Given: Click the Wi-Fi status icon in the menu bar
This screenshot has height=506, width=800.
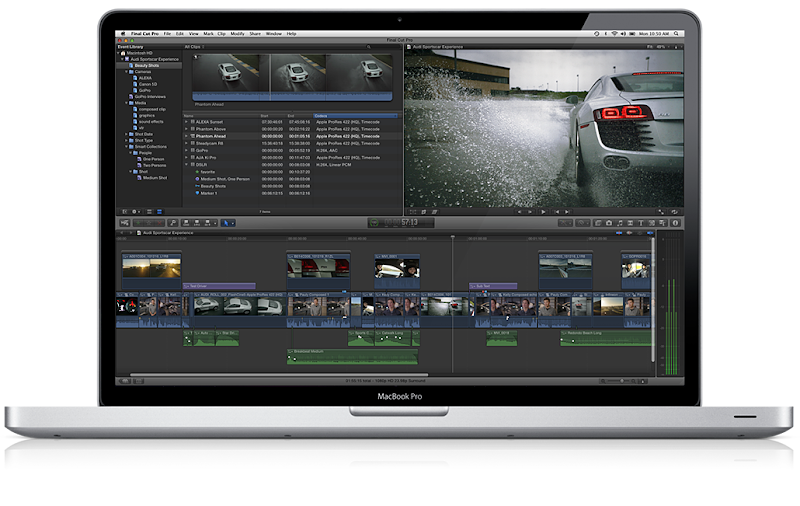Looking at the screenshot, I should [614, 34].
